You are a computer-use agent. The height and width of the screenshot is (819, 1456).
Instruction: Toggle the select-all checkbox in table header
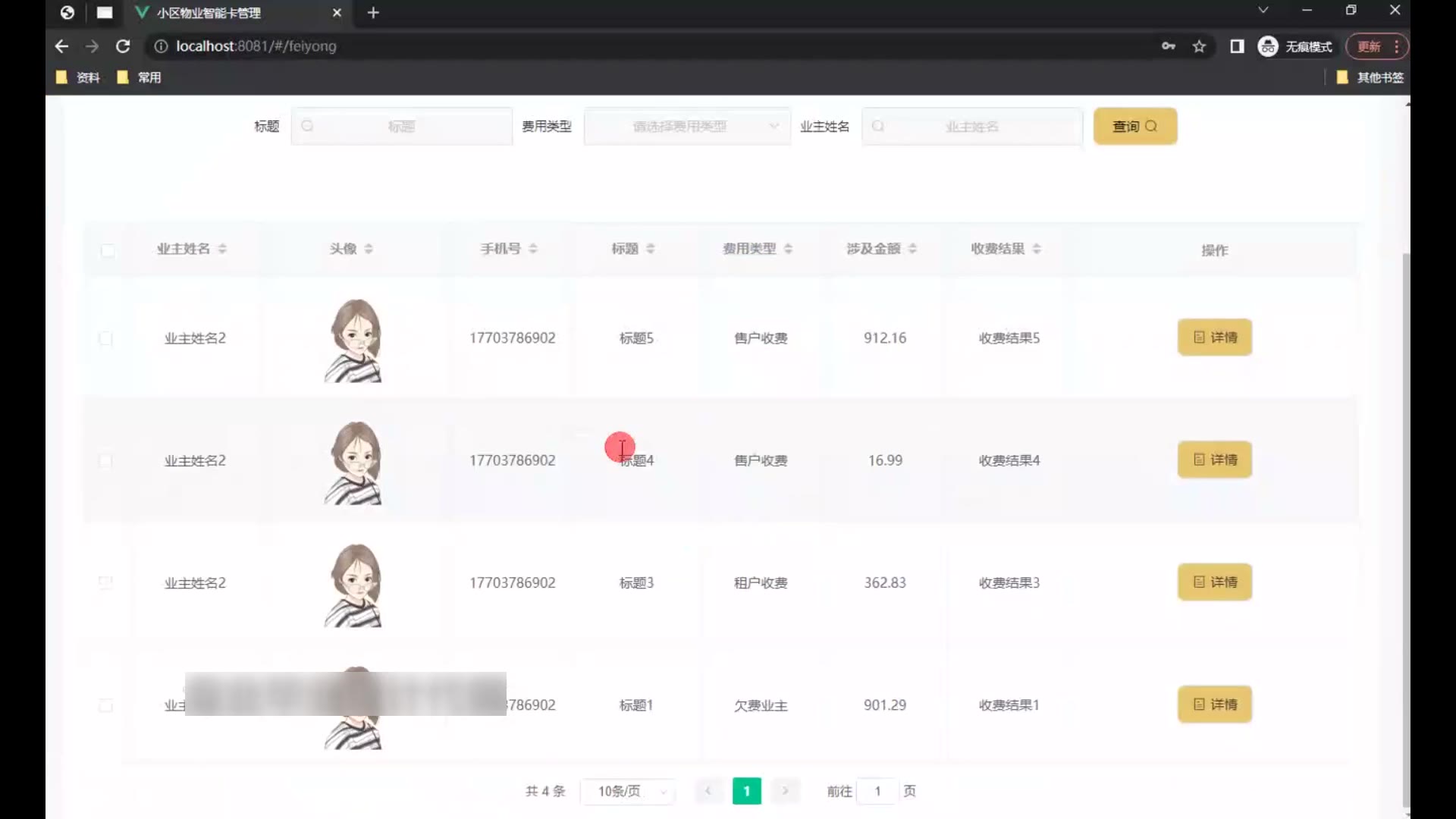[x=108, y=250]
